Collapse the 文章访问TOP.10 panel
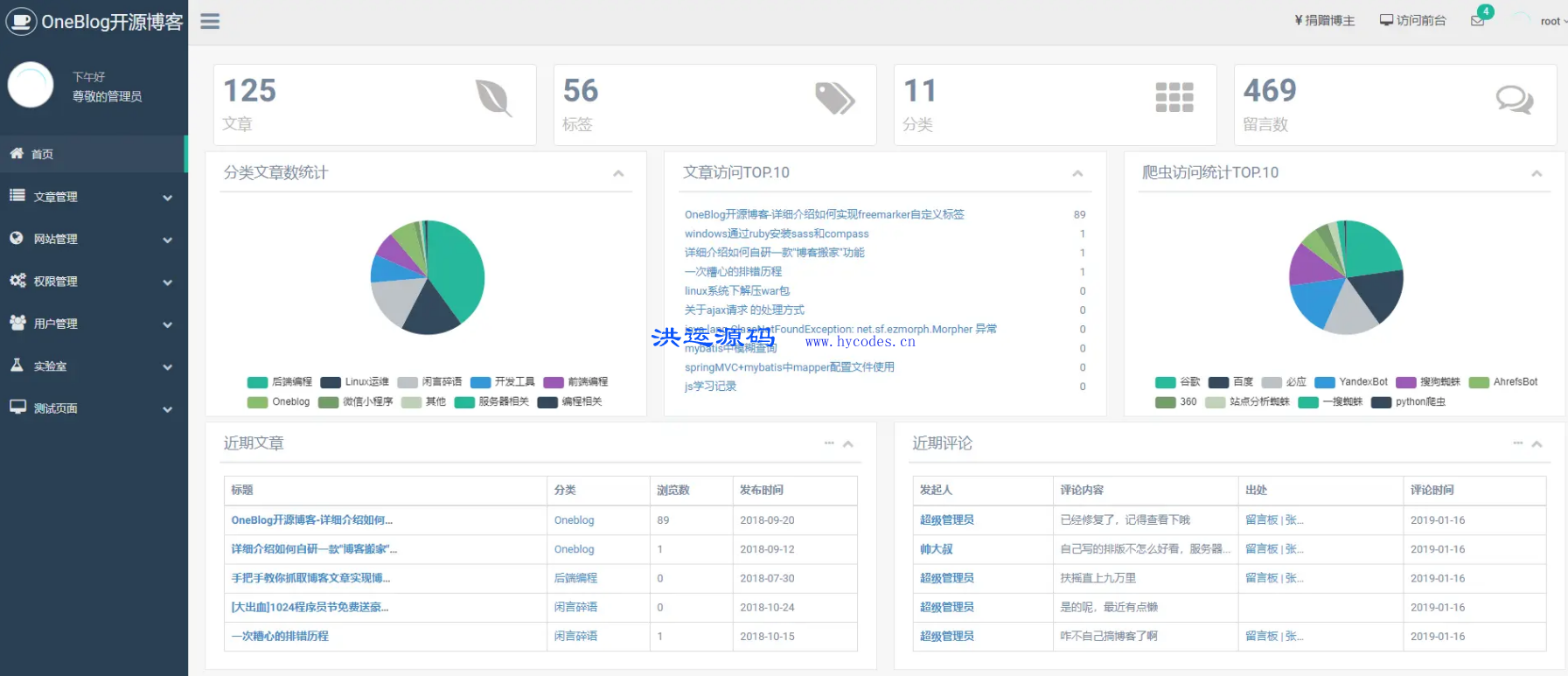This screenshot has height=676, width=1568. (x=1077, y=173)
